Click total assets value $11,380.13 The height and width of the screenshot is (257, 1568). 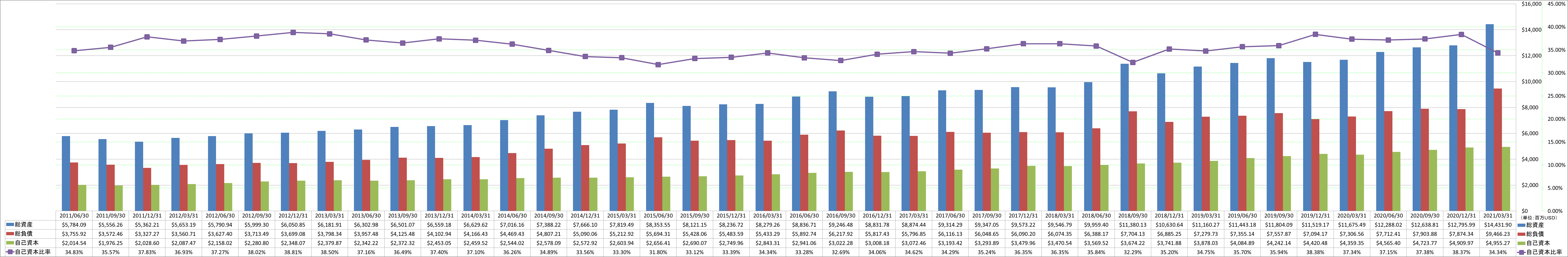click(1133, 225)
